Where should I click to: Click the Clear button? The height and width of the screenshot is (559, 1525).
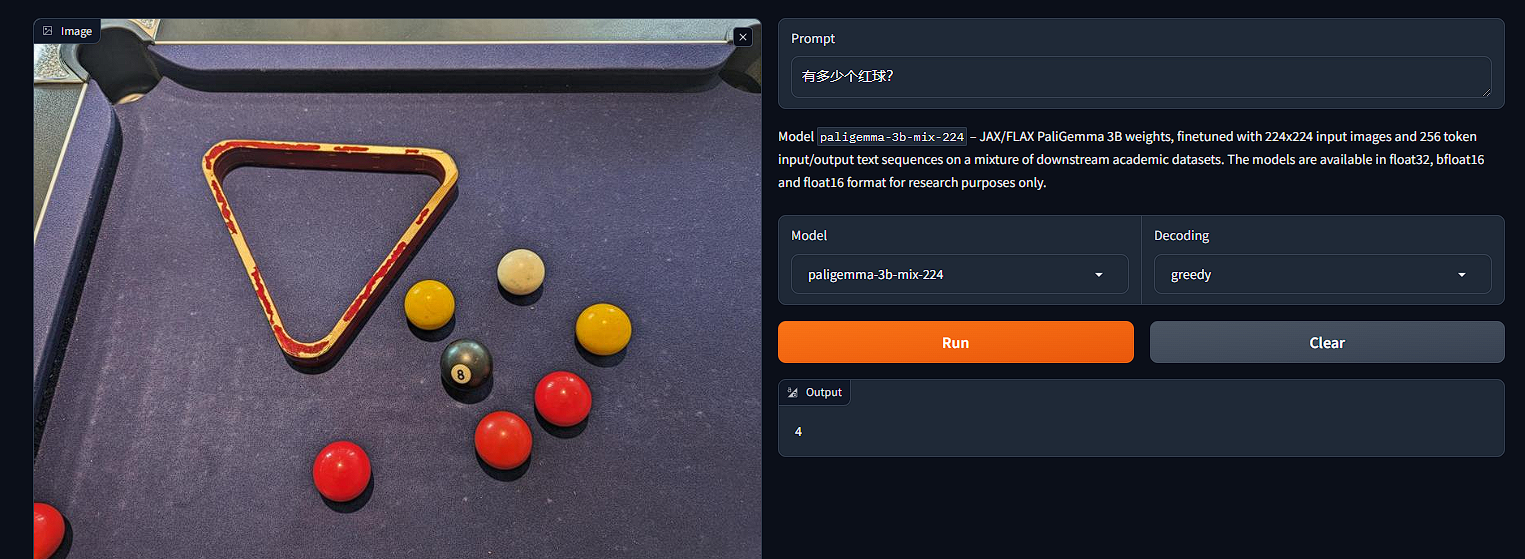click(1327, 342)
